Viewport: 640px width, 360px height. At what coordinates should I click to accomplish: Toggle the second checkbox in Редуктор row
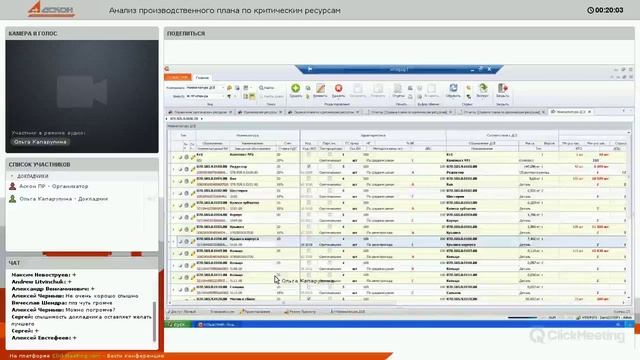coord(330,167)
